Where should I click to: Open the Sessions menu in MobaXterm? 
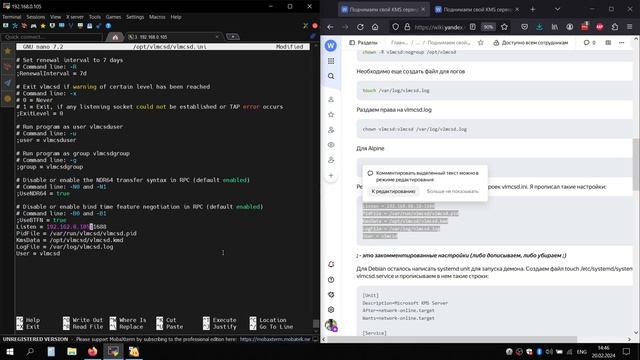tap(36, 17)
